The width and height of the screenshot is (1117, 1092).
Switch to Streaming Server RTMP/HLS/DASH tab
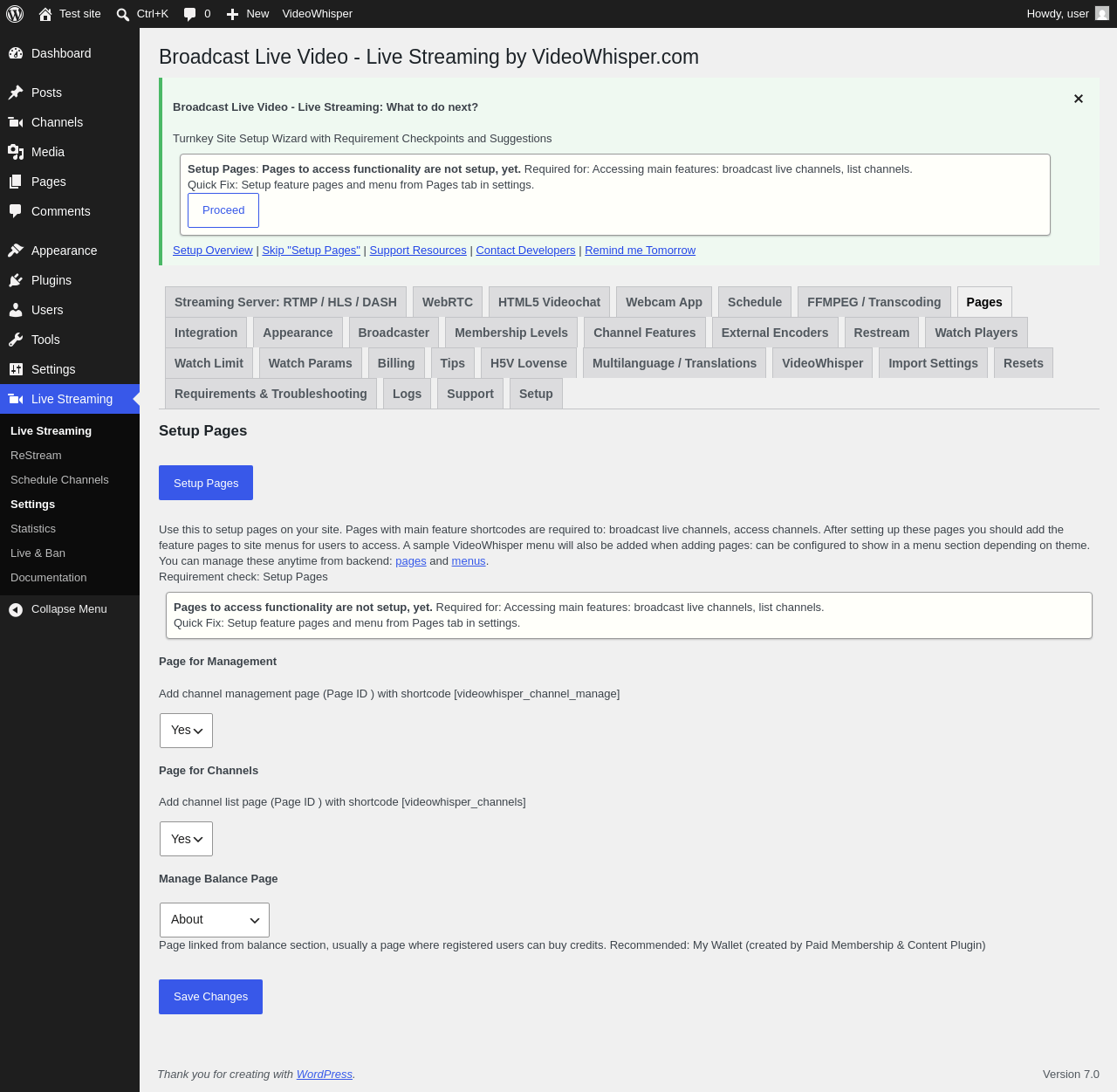[x=285, y=302]
